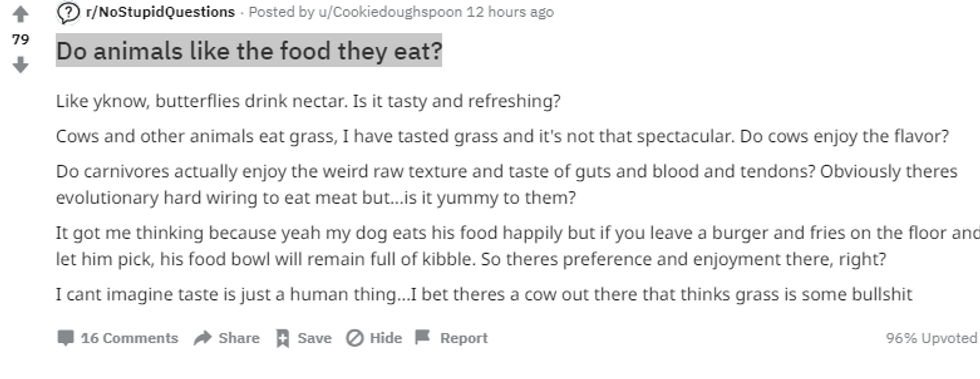This screenshot has width=980, height=379.
Task: Open the subreddit's question mark avatar icon
Action: [68, 12]
